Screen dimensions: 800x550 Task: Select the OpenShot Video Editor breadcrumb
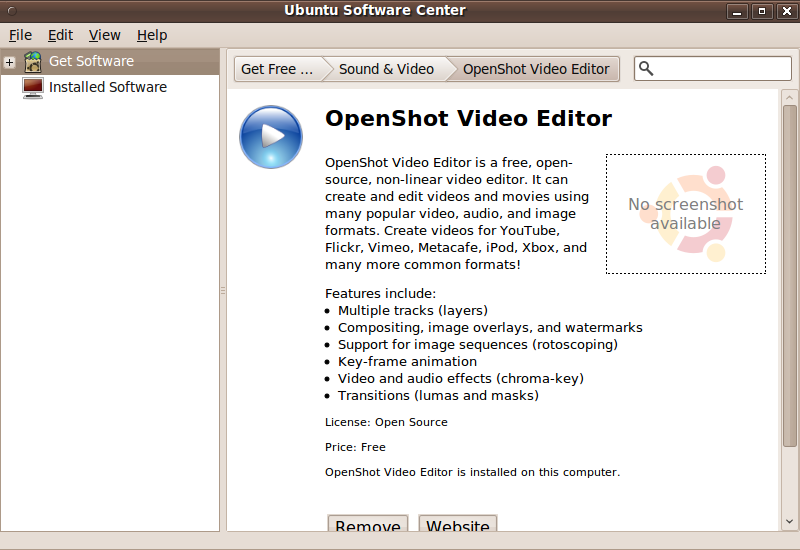(536, 69)
